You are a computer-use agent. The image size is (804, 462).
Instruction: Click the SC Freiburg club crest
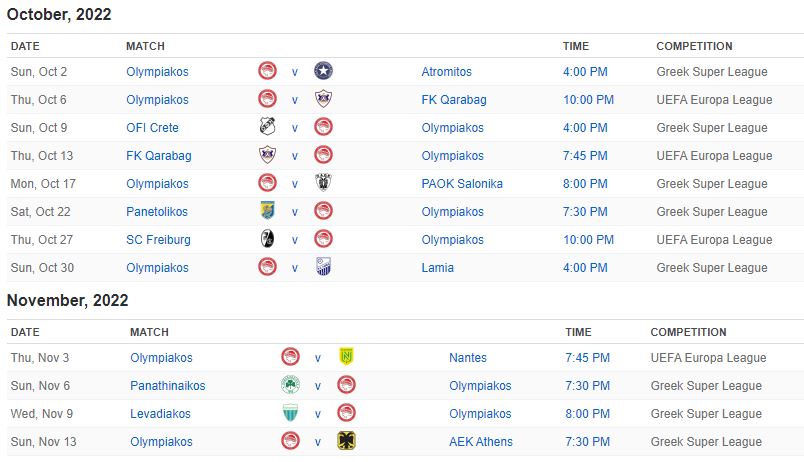coord(267,239)
